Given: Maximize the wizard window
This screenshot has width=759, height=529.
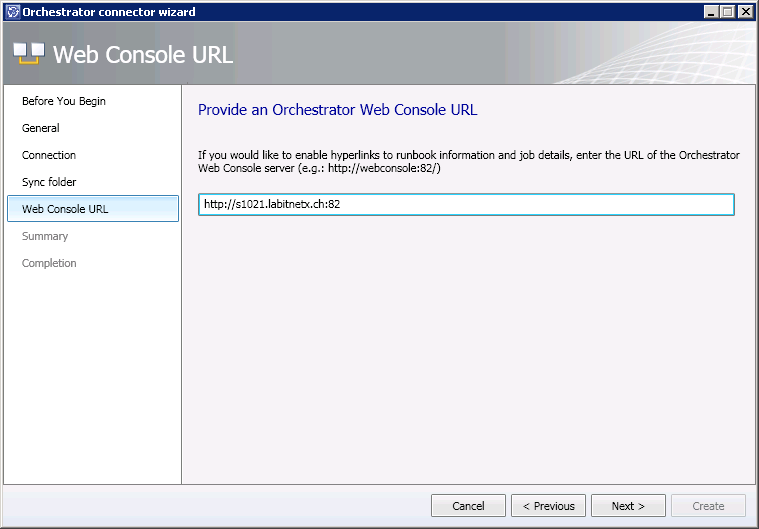Looking at the screenshot, I should tap(728, 12).
